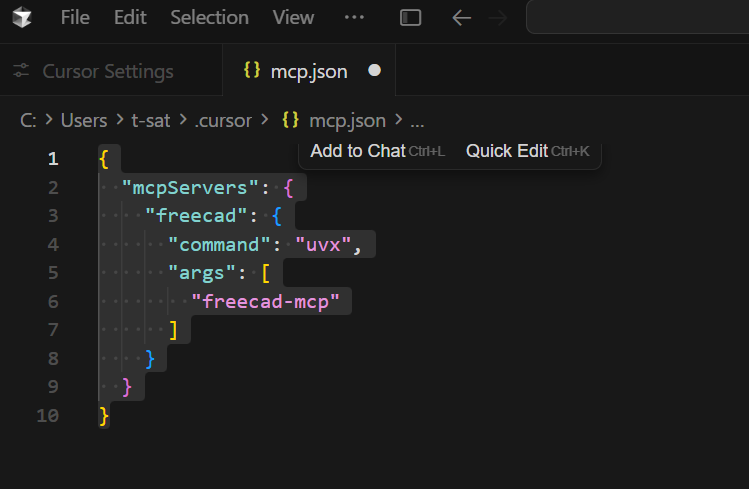Open the Edit menu
Viewport: 749px width, 489px height.
point(130,18)
